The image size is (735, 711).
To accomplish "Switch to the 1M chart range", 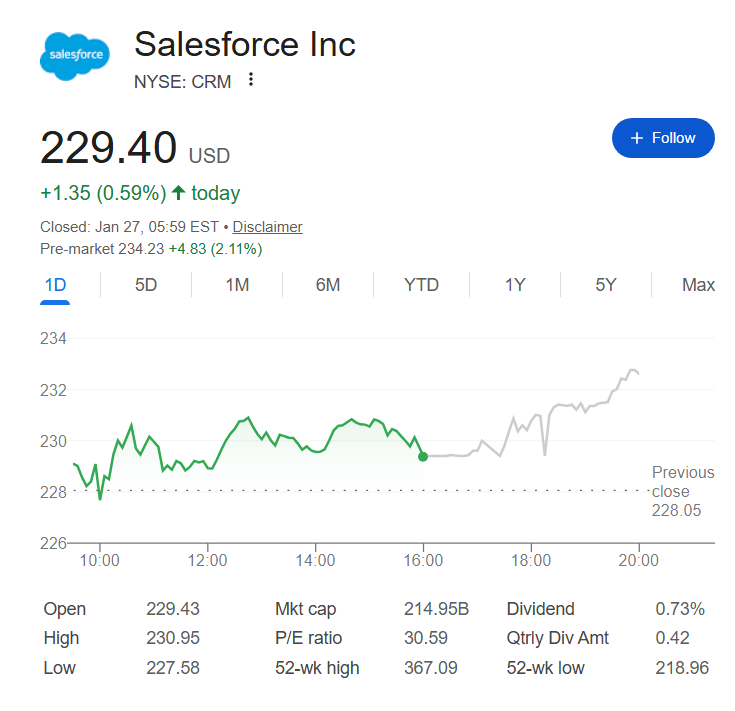I will point(237,285).
